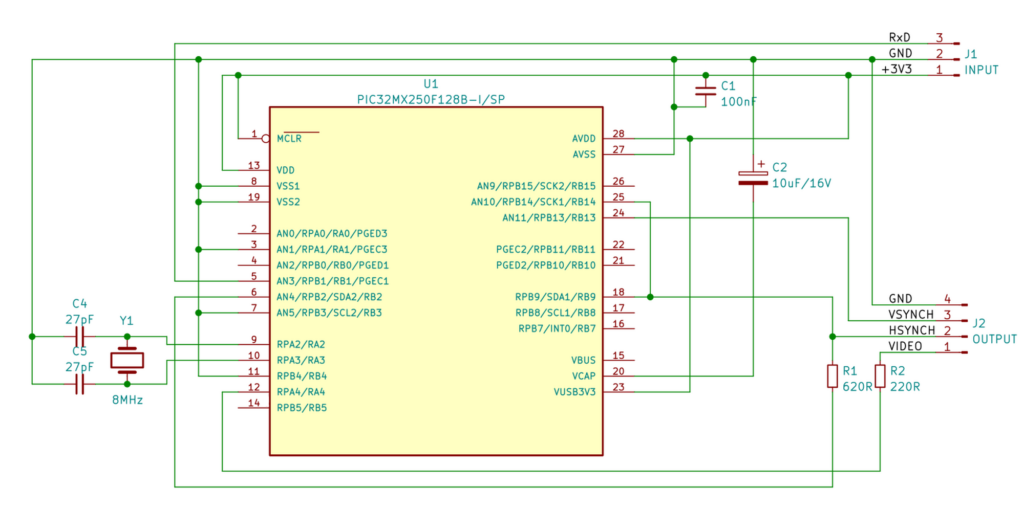Select the C1 100nF capacitor symbol
Viewport: 1024px width, 532px height.
[705, 95]
